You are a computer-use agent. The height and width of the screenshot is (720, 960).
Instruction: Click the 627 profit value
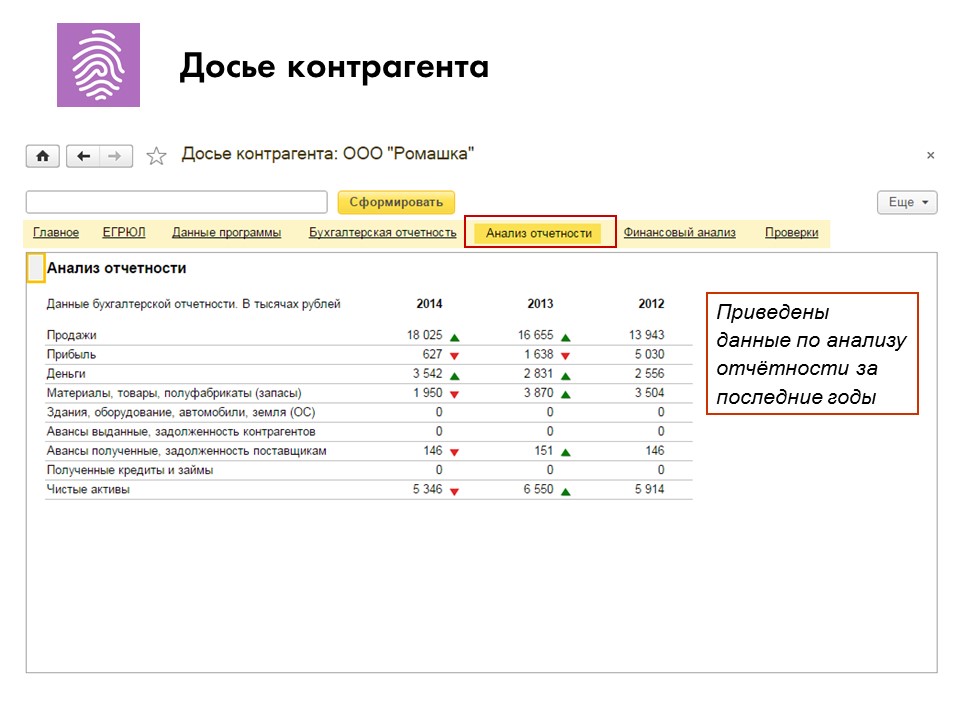tap(432, 354)
